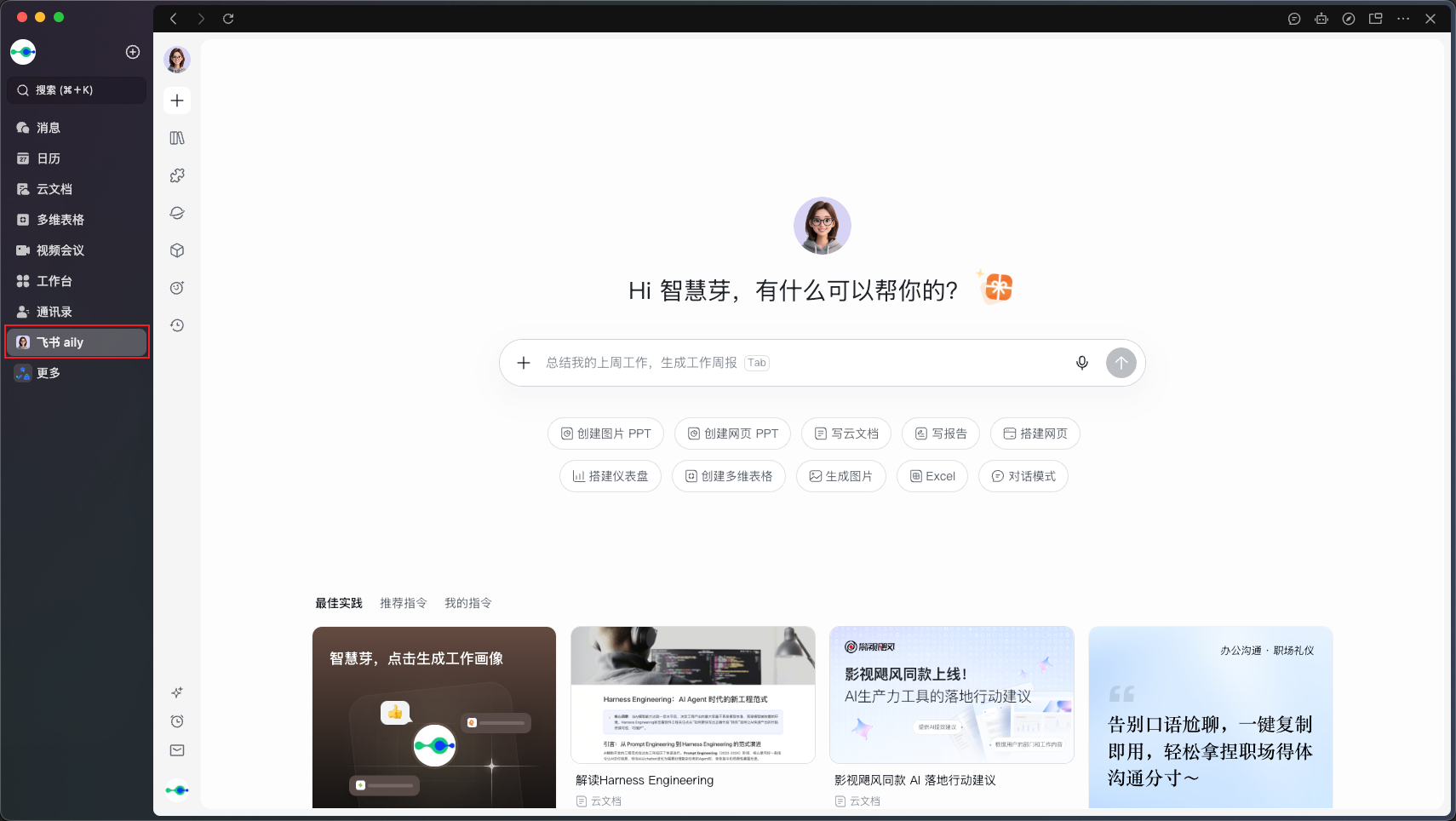Open 视频会议 section

click(x=77, y=250)
